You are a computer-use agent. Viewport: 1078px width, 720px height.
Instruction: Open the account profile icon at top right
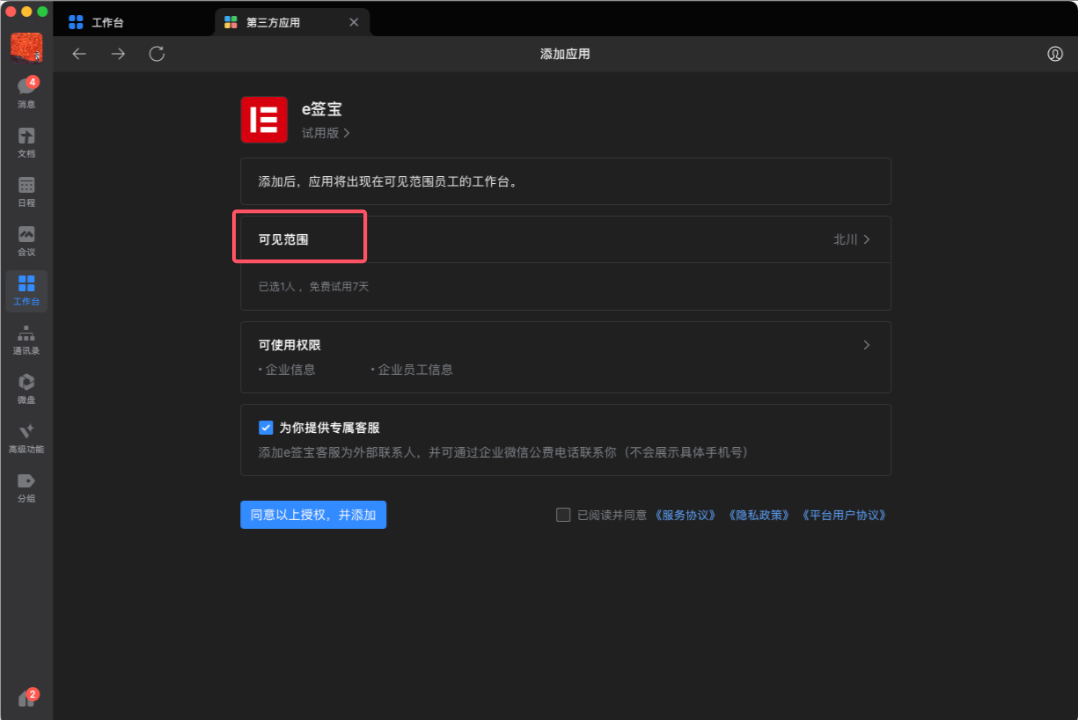[x=1055, y=54]
